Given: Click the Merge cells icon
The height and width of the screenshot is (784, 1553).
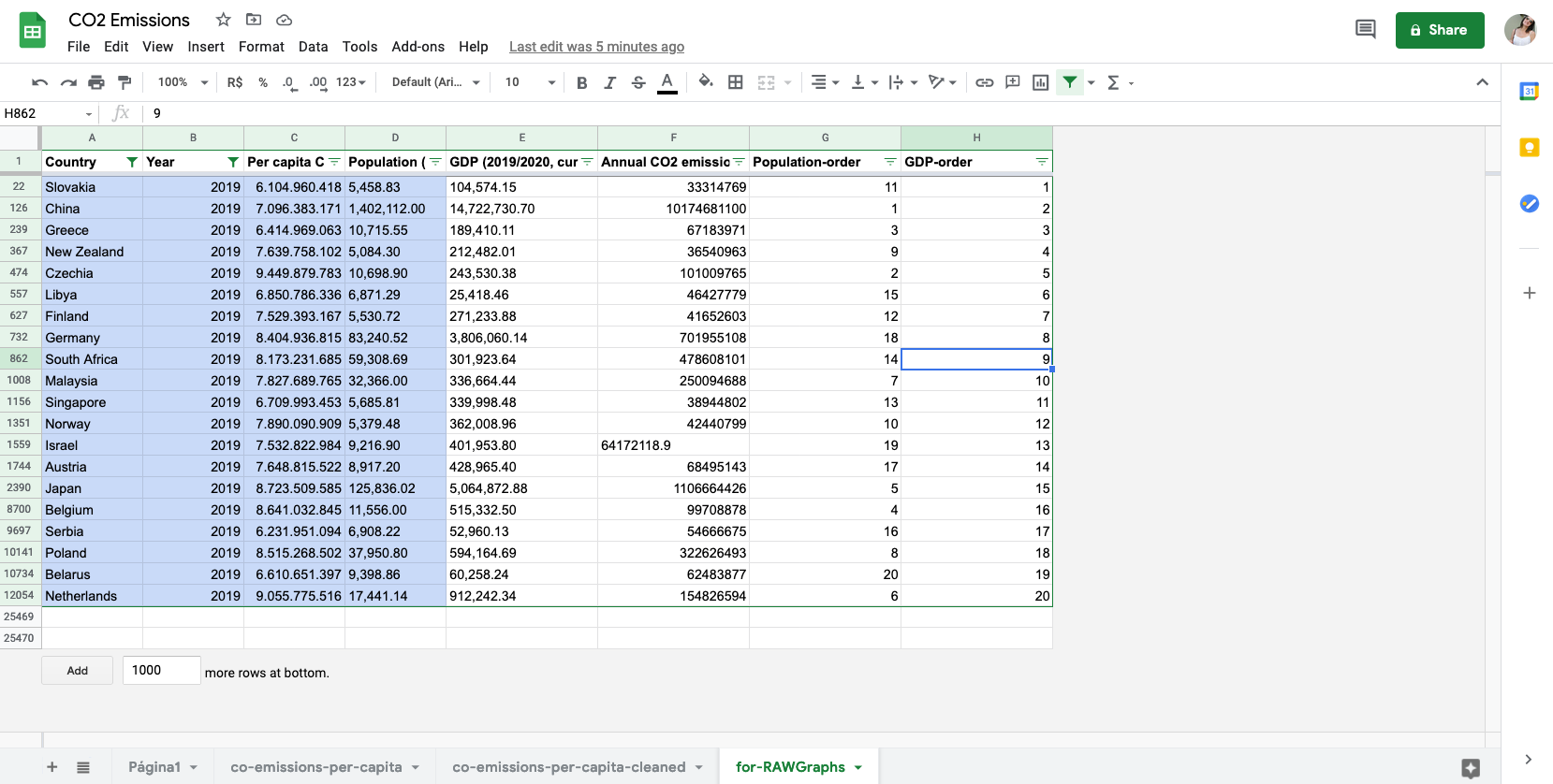Looking at the screenshot, I should pyautogui.click(x=767, y=82).
